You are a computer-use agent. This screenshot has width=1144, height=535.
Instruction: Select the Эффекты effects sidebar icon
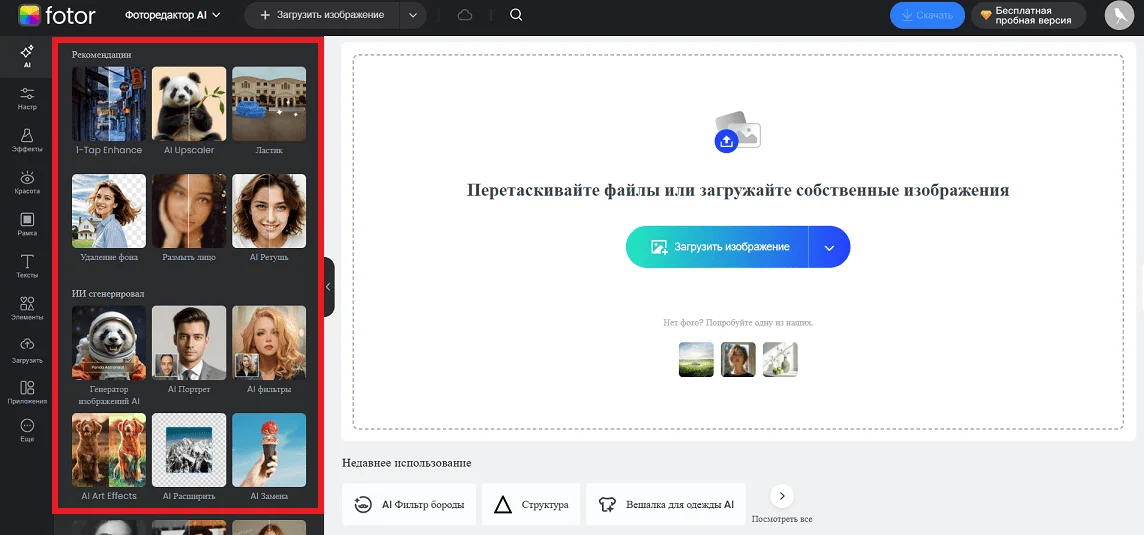[x=27, y=140]
